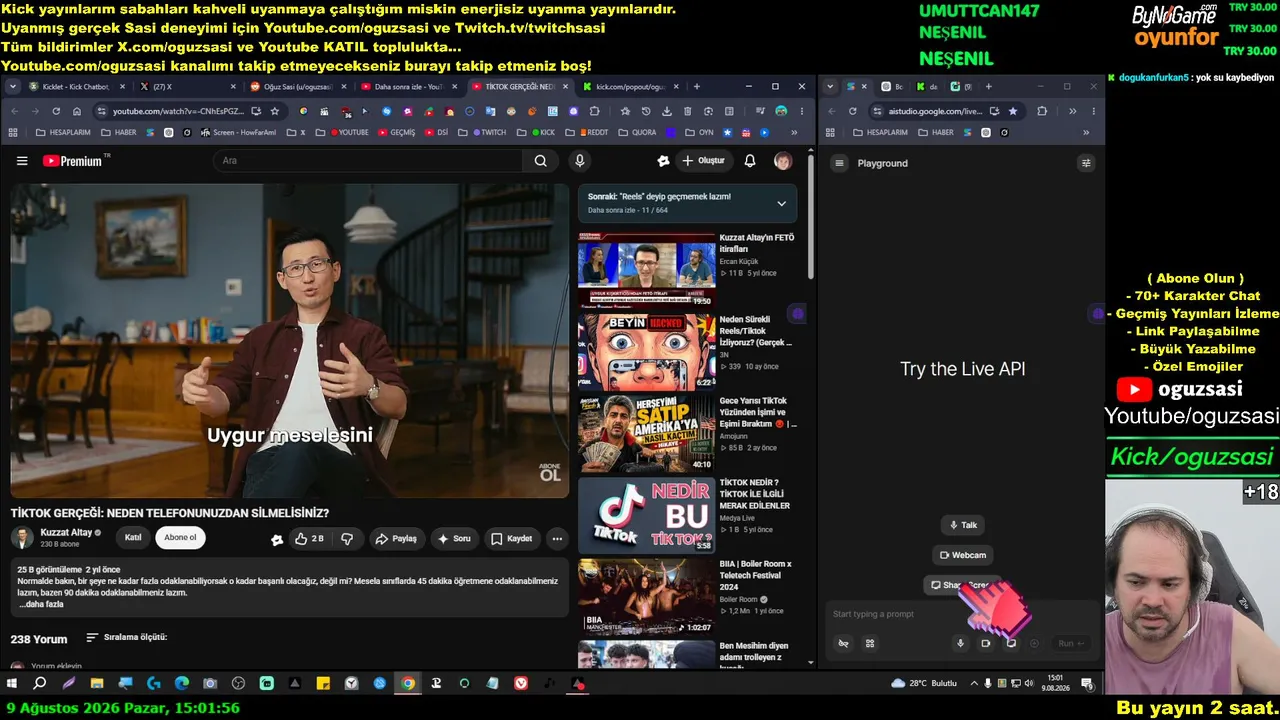Image resolution: width=1280 pixels, height=720 pixels.
Task: Click the aistudio.google.com address bar
Action: tap(935, 111)
